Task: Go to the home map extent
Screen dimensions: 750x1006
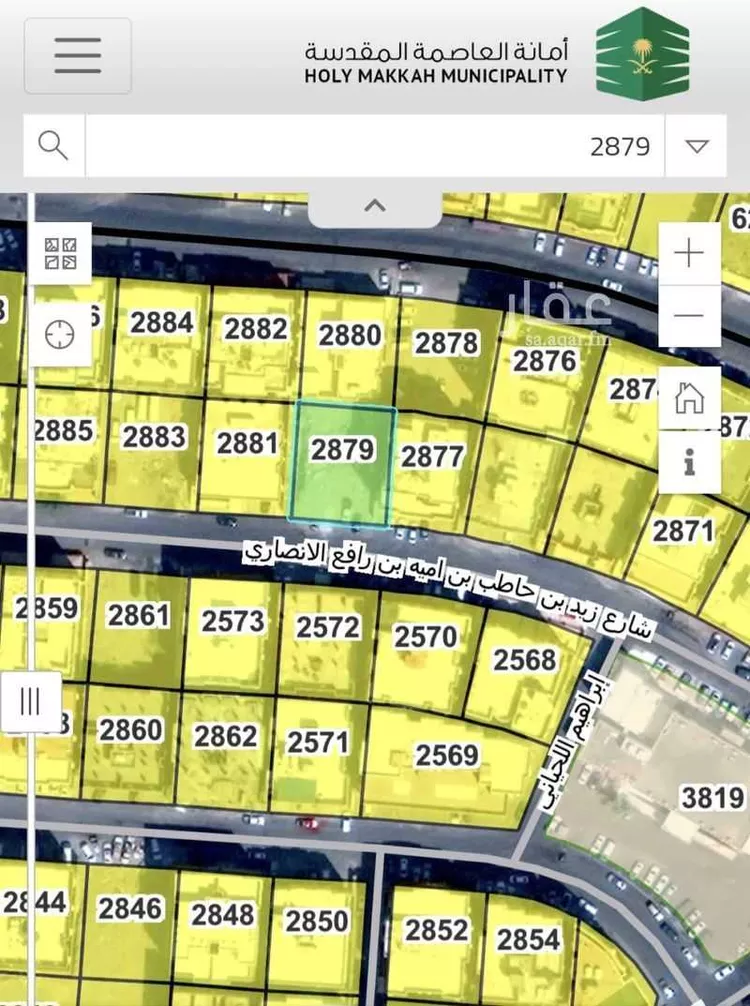Action: tap(689, 398)
